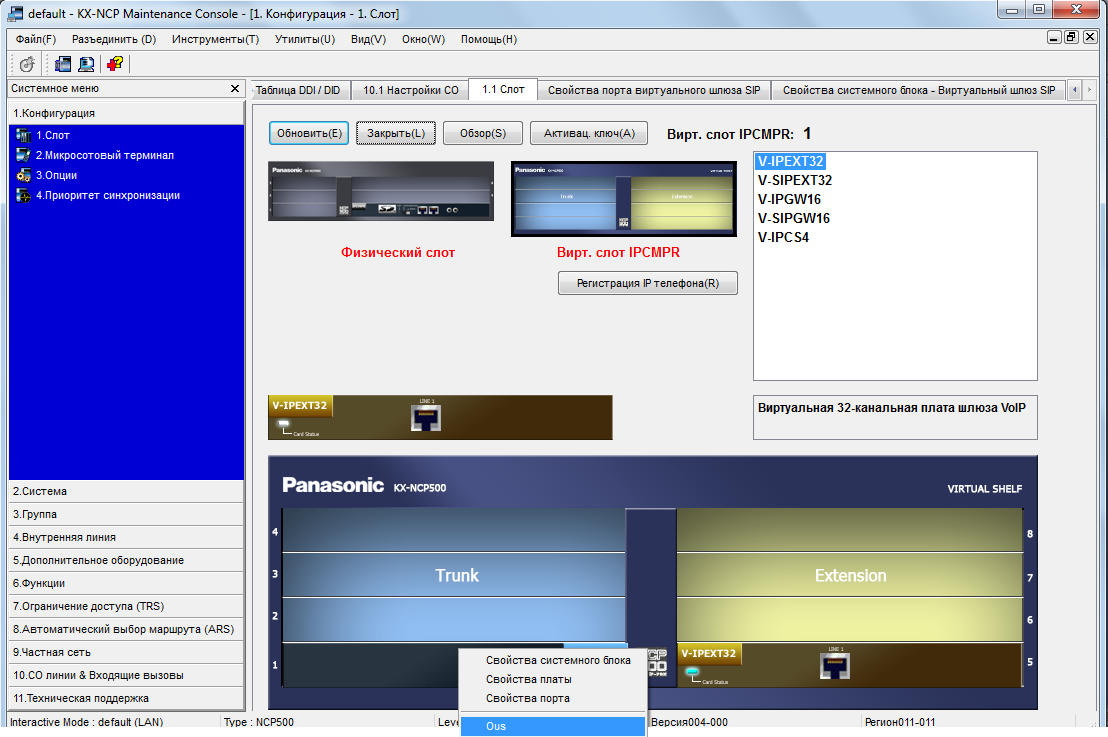Select V-SIPGW16 in the card list
The height and width of the screenshot is (737, 1108).
click(x=793, y=218)
